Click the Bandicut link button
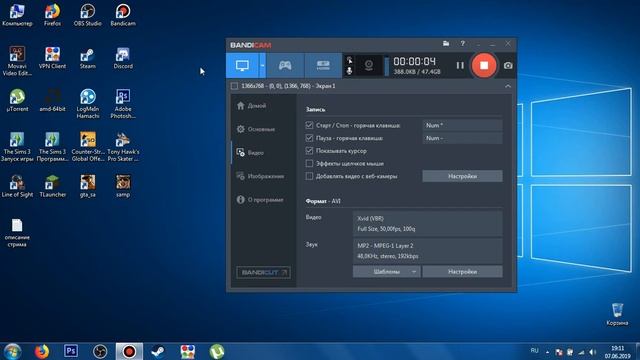Viewport: 640px width, 360px height. point(264,272)
